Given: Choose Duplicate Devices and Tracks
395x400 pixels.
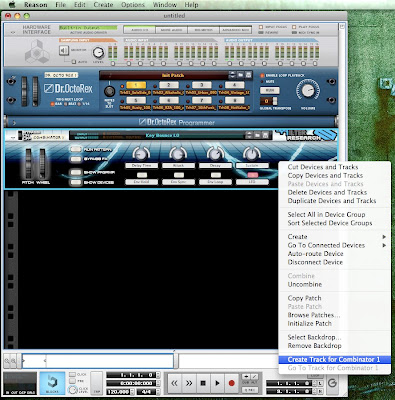Looking at the screenshot, I should point(332,201).
